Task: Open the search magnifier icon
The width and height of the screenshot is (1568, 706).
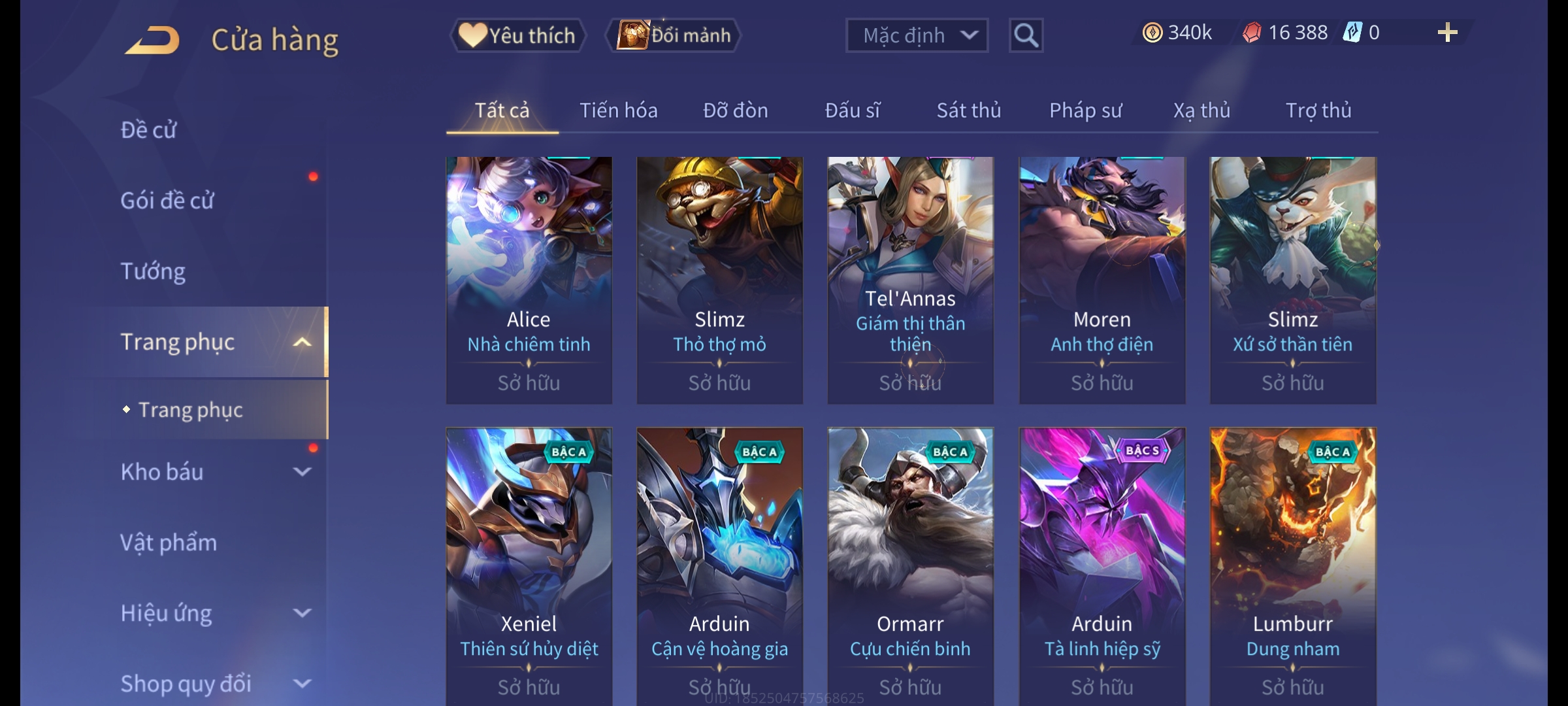Action: tap(1026, 35)
